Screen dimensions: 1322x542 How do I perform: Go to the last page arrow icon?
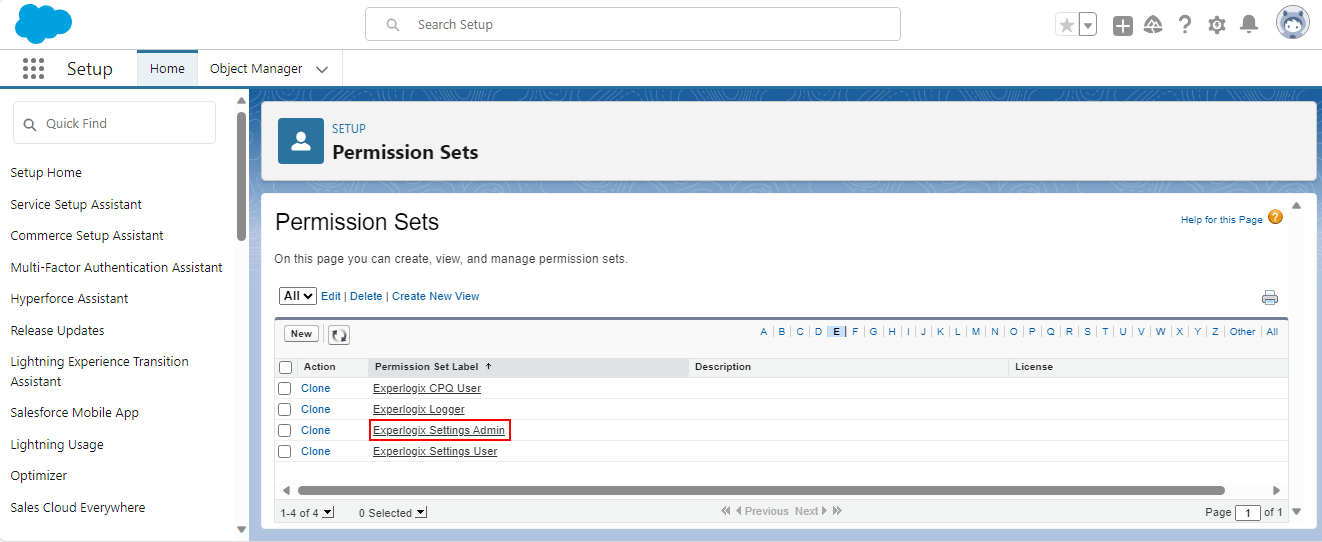[x=837, y=511]
